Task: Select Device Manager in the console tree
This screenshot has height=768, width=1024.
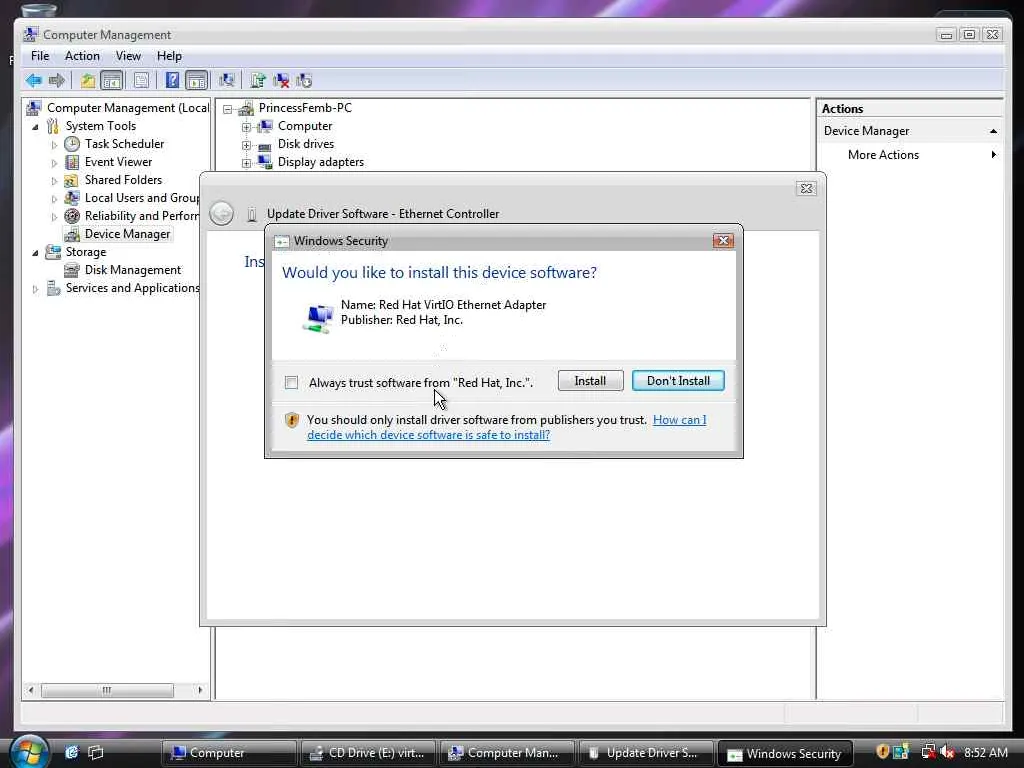Action: pos(127,234)
